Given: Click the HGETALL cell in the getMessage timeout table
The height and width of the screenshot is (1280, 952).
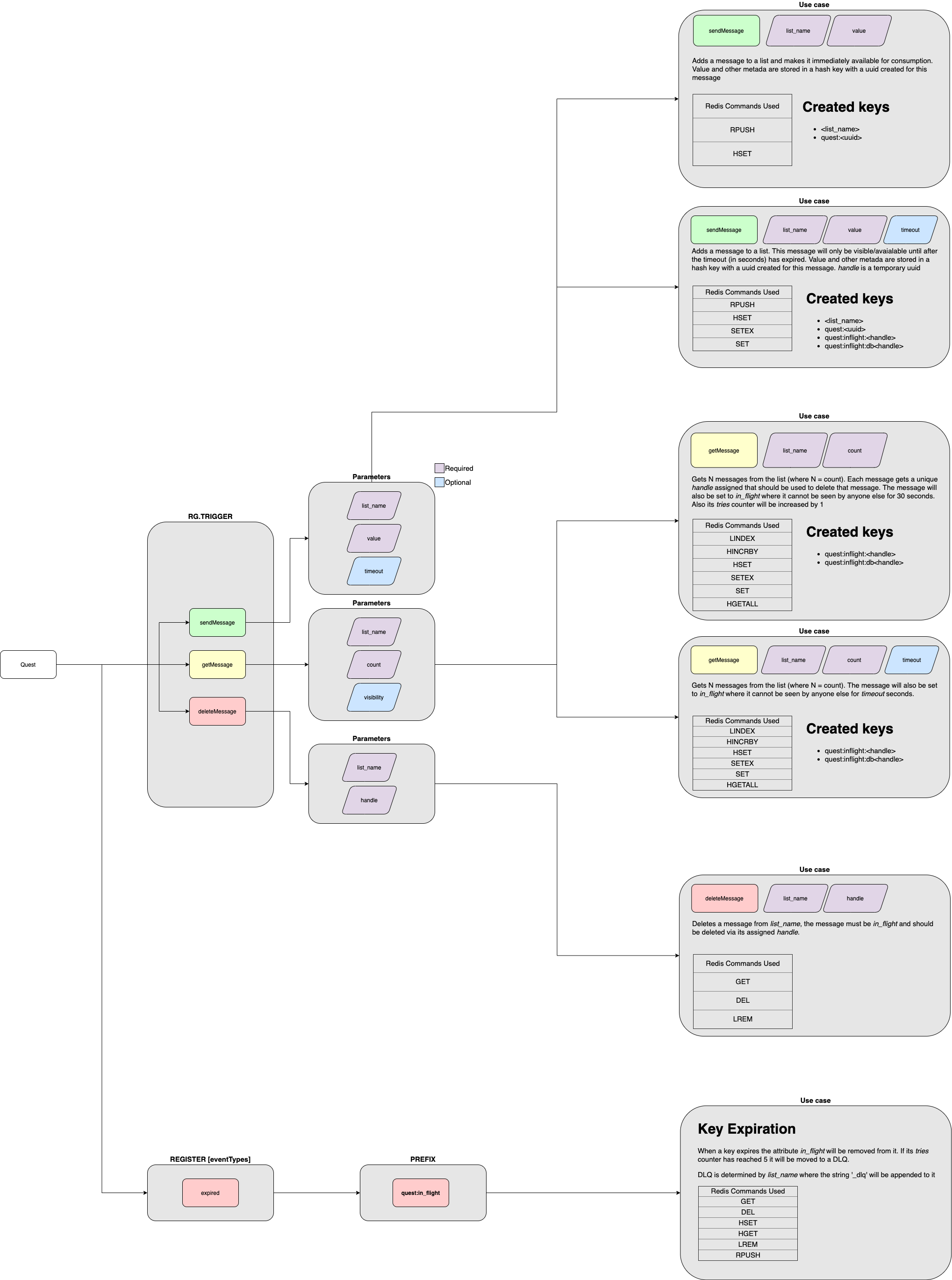Looking at the screenshot, I should pyautogui.click(x=742, y=785).
